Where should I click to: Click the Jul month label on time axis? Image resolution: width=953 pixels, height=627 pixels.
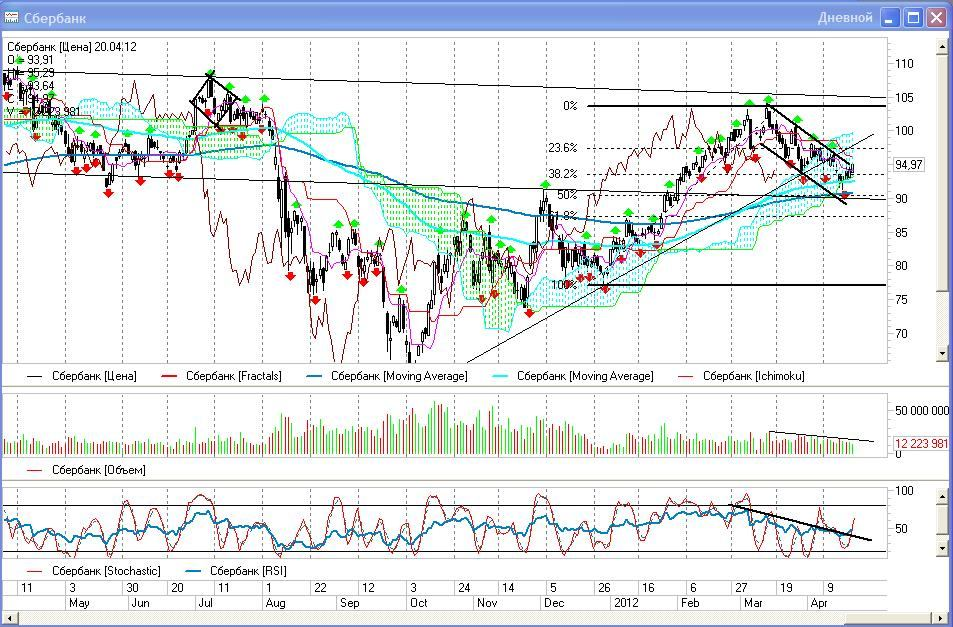click(206, 603)
